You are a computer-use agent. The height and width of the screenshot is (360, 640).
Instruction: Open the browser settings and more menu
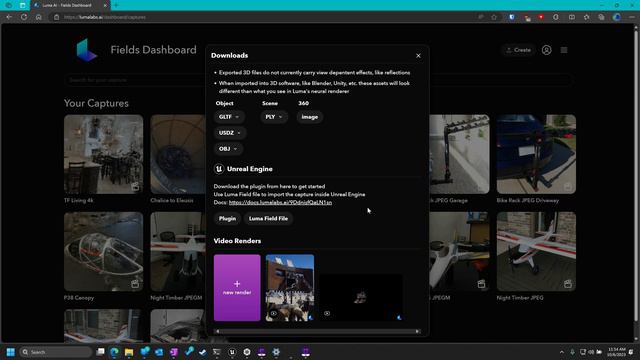tap(631, 17)
